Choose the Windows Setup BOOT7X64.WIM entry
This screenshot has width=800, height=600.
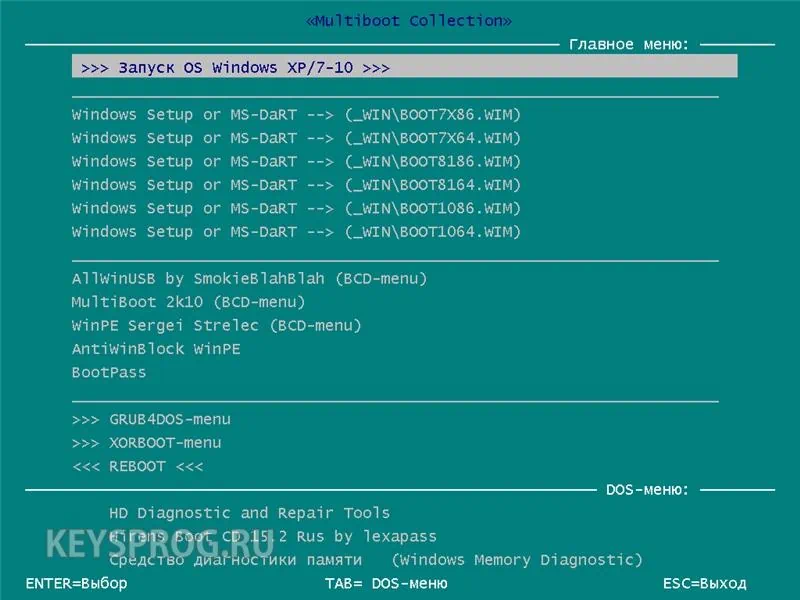click(296, 138)
